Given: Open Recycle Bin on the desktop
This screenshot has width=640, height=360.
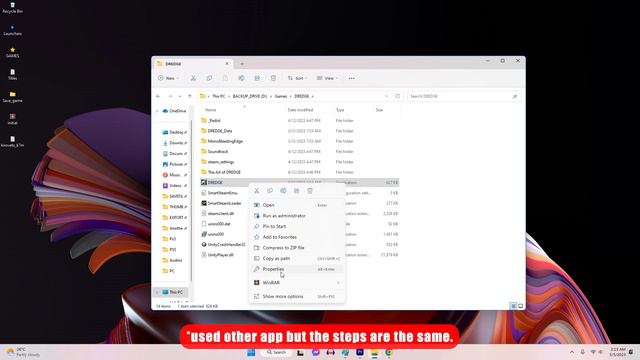Looking at the screenshot, I should click(x=13, y=7).
